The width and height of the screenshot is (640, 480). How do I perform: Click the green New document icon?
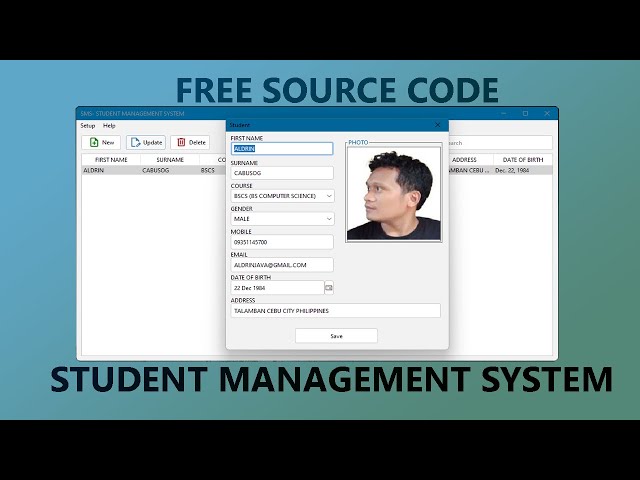coord(94,142)
